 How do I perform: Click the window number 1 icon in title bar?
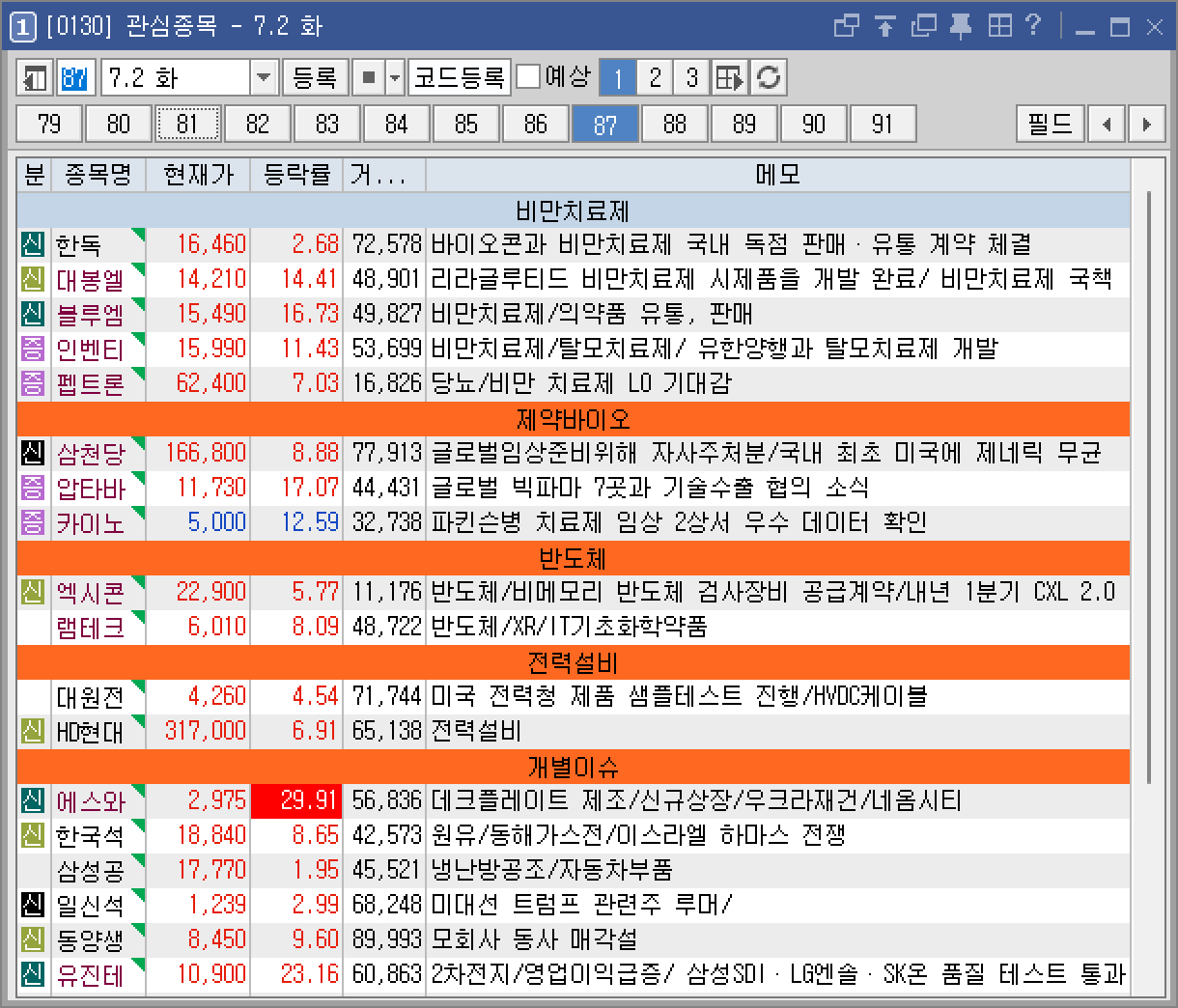tap(22, 27)
